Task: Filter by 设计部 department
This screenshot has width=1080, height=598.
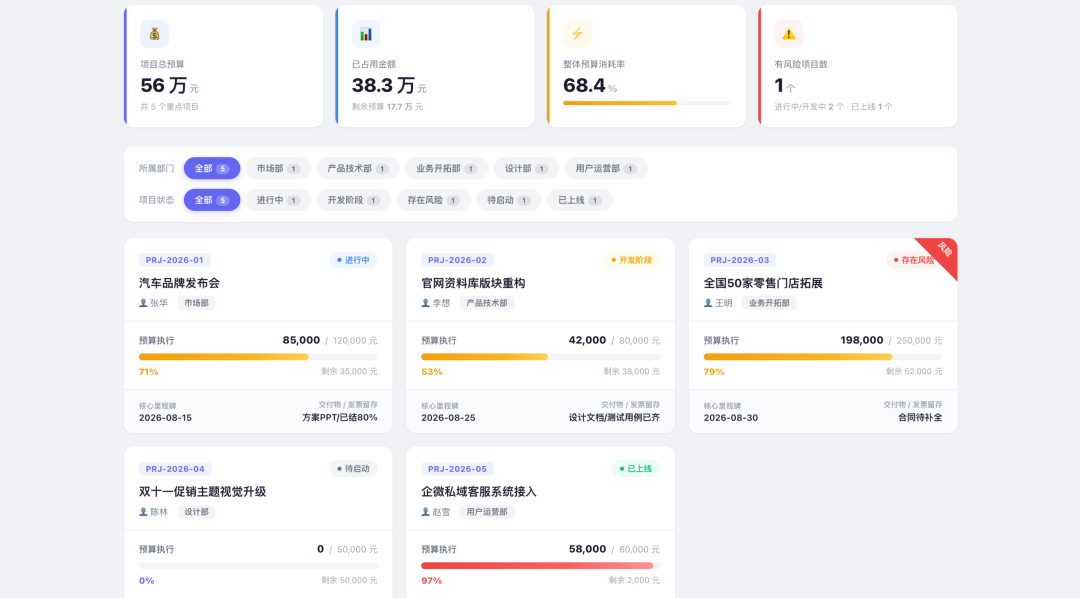Action: [x=526, y=168]
